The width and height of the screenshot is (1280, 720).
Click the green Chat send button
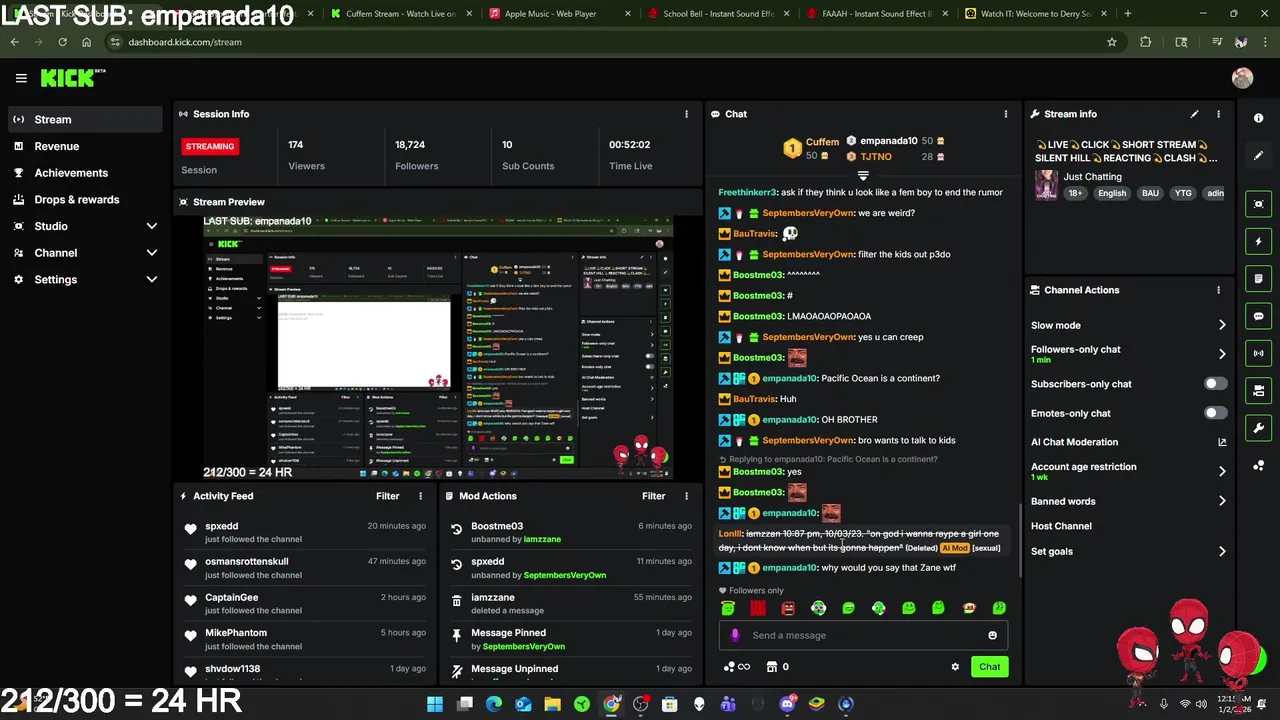[989, 667]
